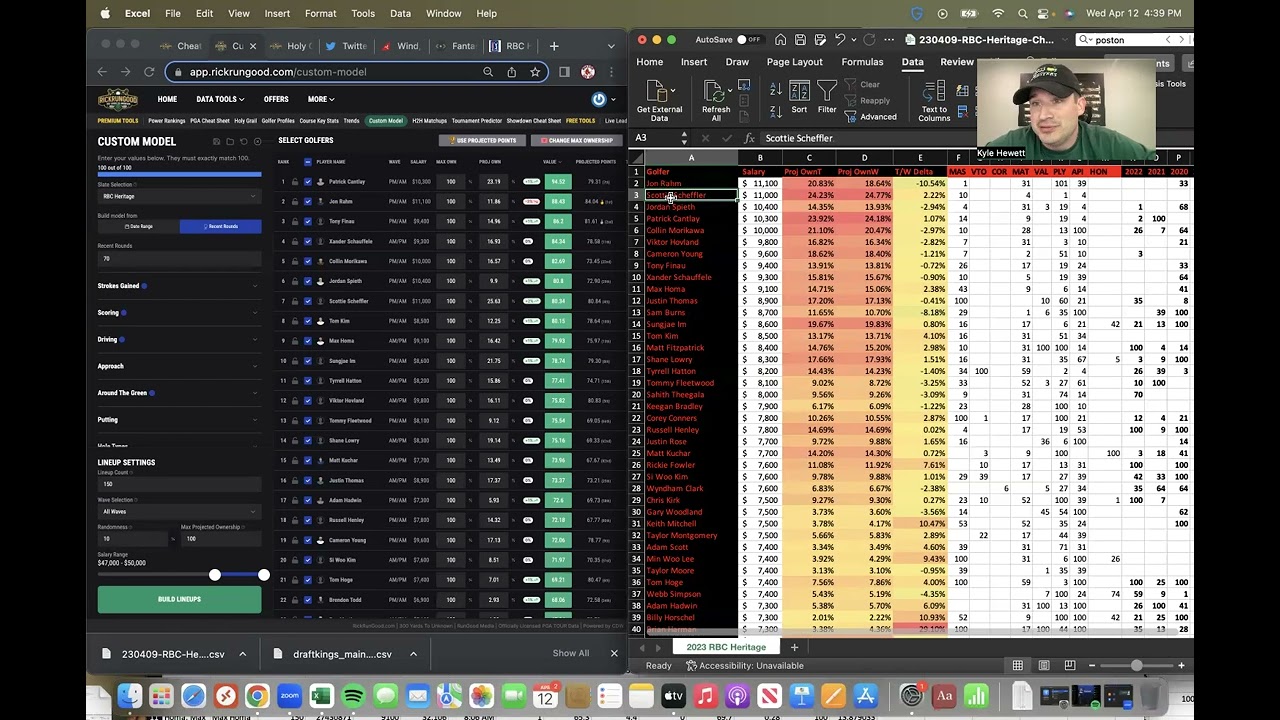Click the Filter funnel in Excel ribbon
Viewport: 1280px width, 720px height.
[x=827, y=97]
